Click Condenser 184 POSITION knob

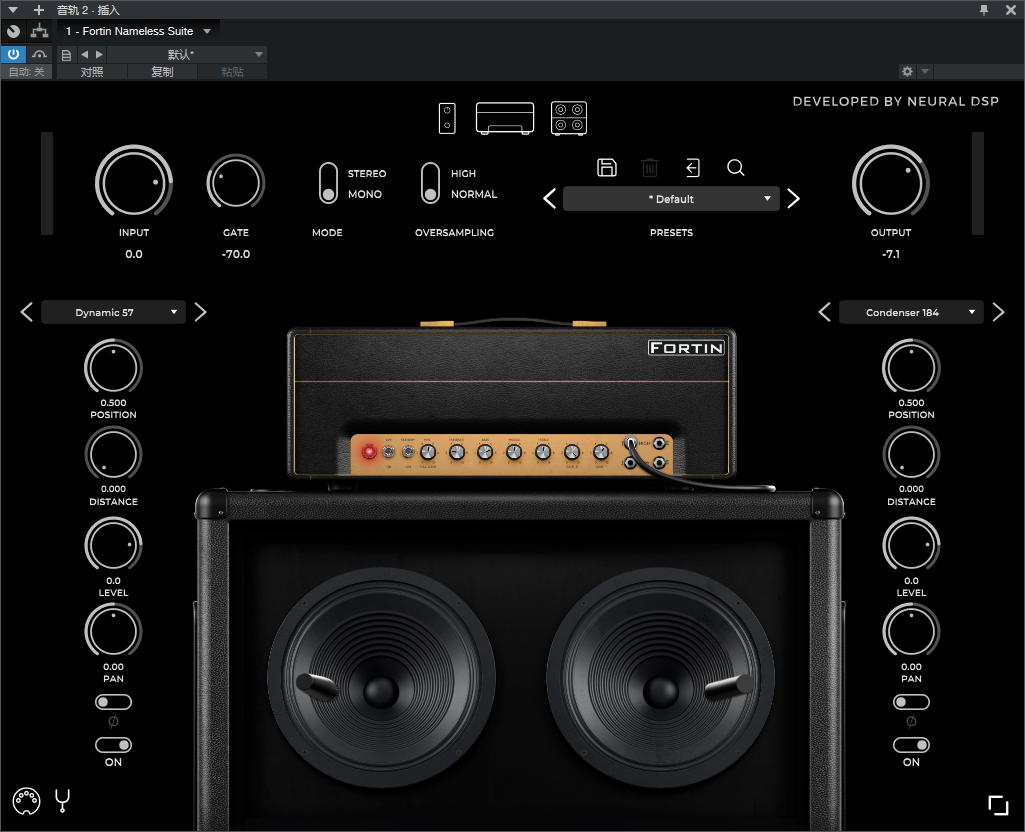(x=911, y=367)
